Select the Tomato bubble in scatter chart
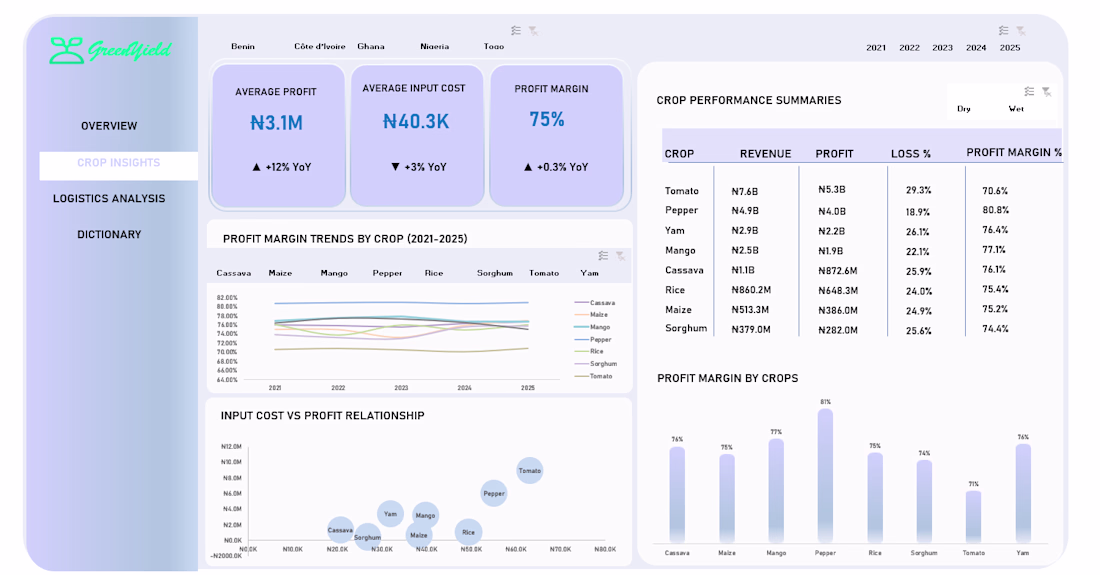The height and width of the screenshot is (575, 1100). coord(530,471)
